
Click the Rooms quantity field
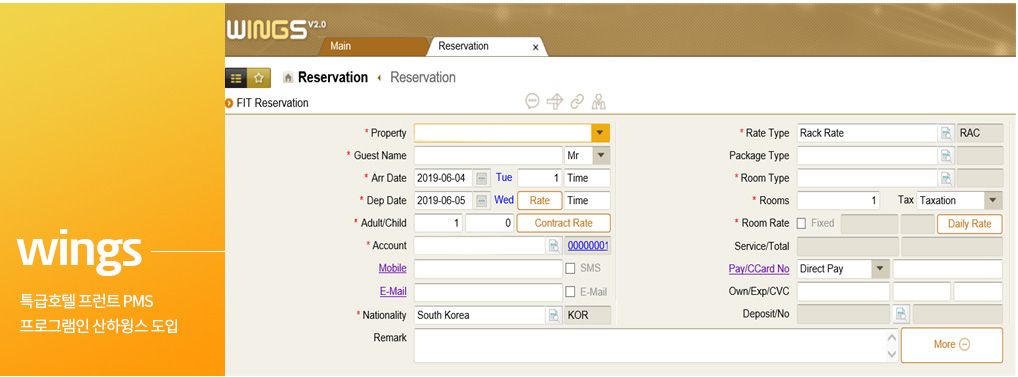pos(839,201)
